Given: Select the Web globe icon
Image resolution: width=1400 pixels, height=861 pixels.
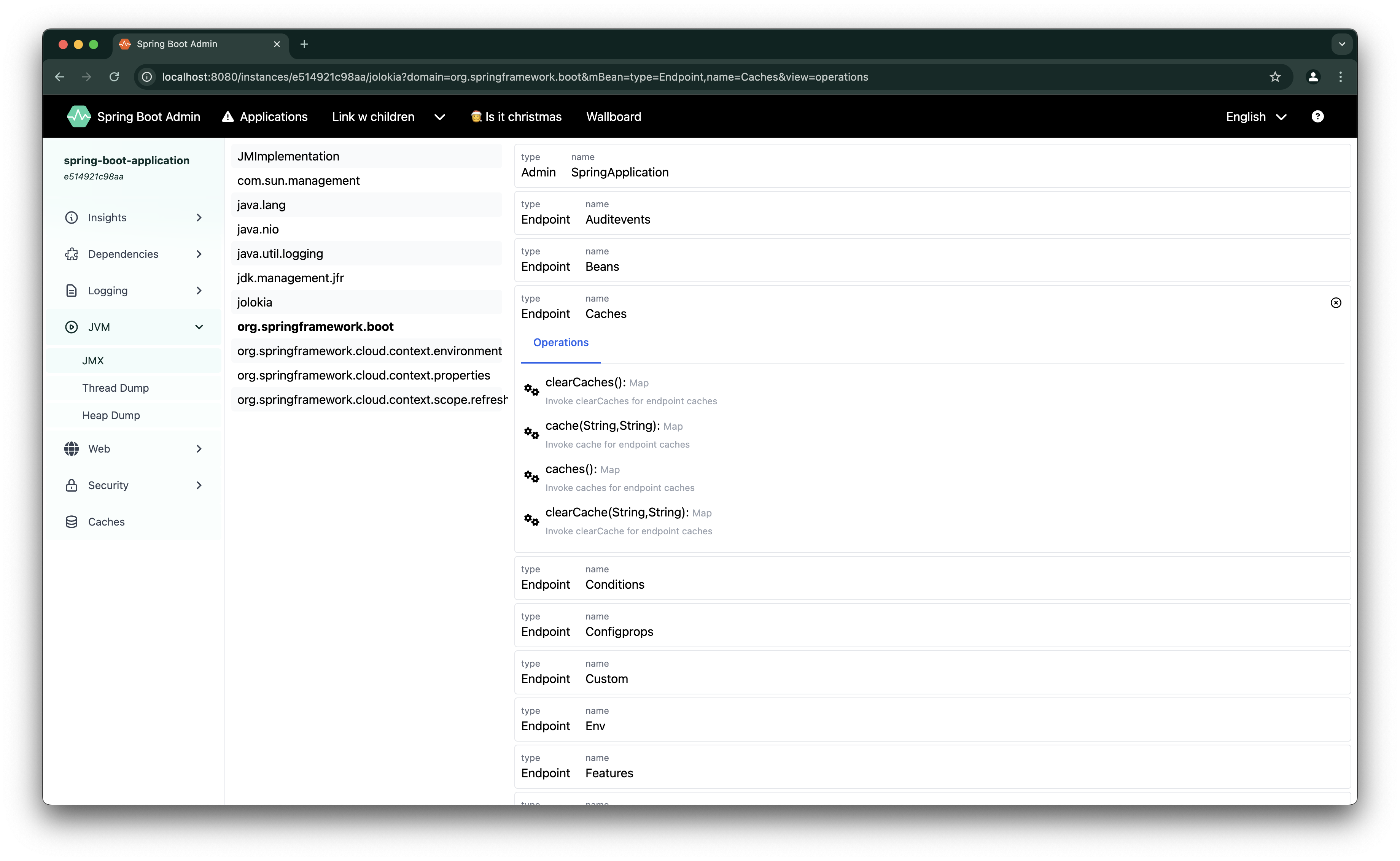Looking at the screenshot, I should (71, 448).
